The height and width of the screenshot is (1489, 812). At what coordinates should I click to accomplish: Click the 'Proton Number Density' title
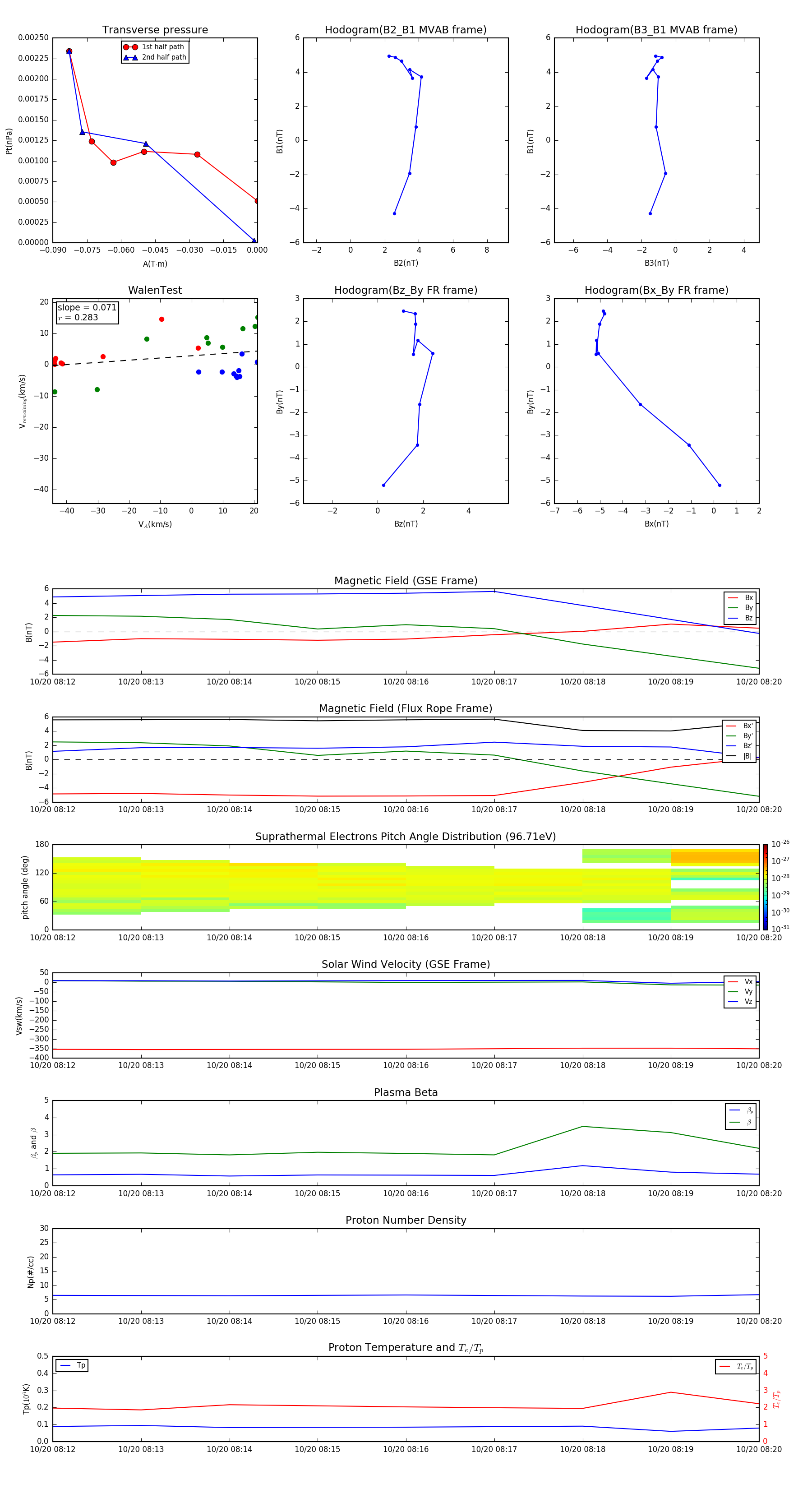click(x=406, y=1220)
